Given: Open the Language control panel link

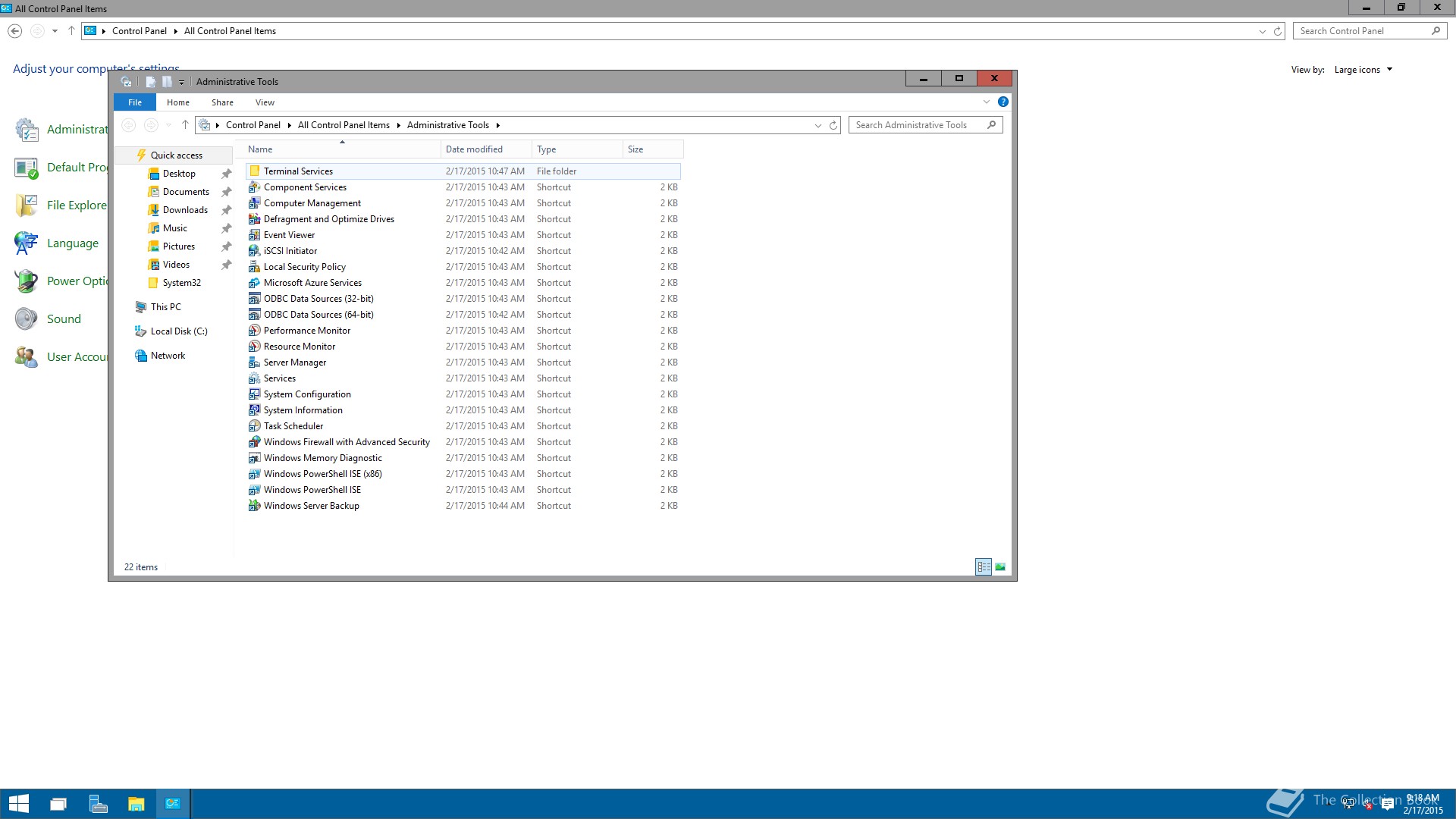Looking at the screenshot, I should [73, 243].
